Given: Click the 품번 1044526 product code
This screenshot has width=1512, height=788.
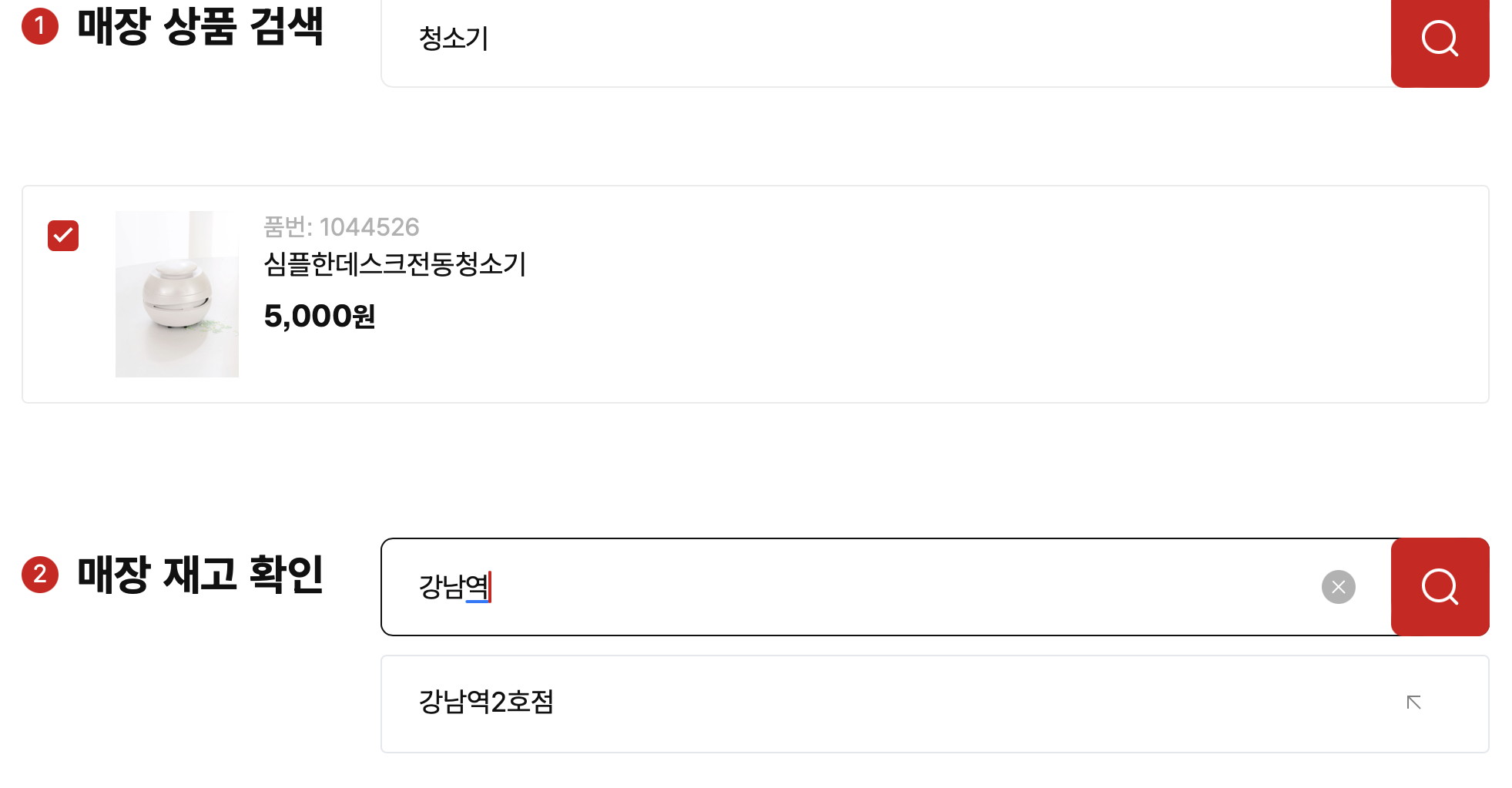Looking at the screenshot, I should (x=340, y=227).
